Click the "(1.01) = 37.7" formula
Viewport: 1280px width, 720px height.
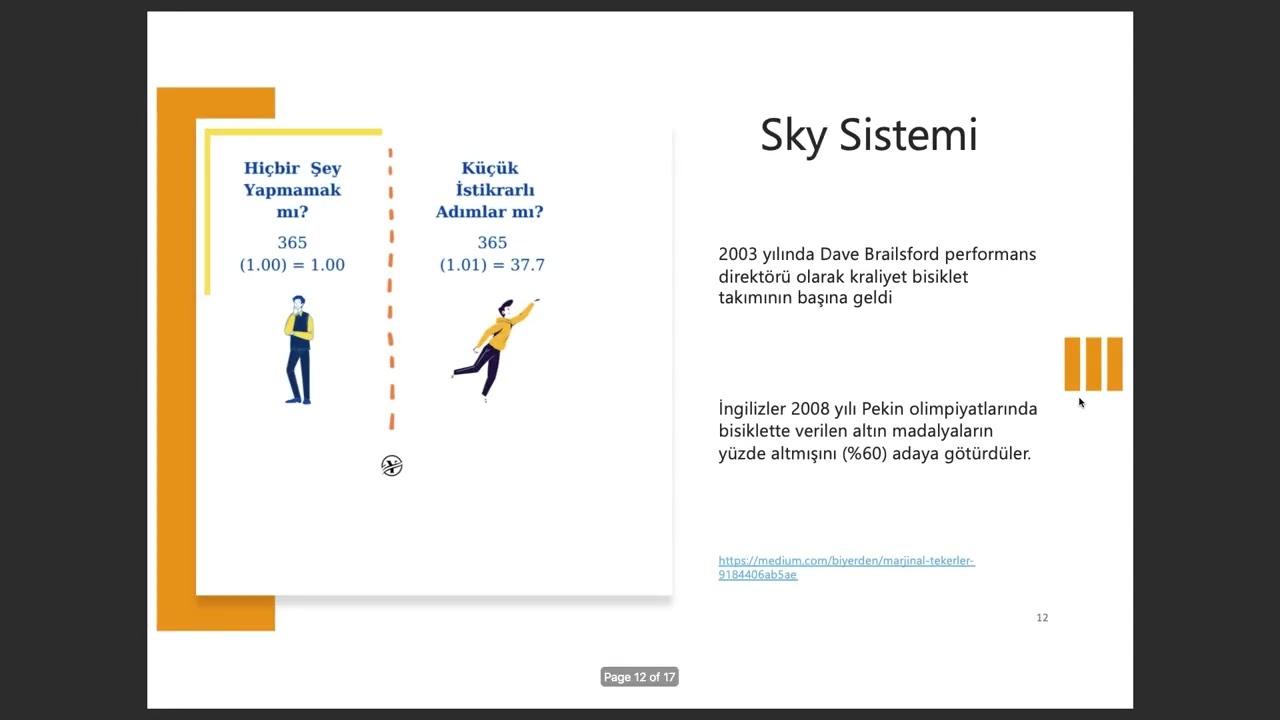(x=492, y=265)
